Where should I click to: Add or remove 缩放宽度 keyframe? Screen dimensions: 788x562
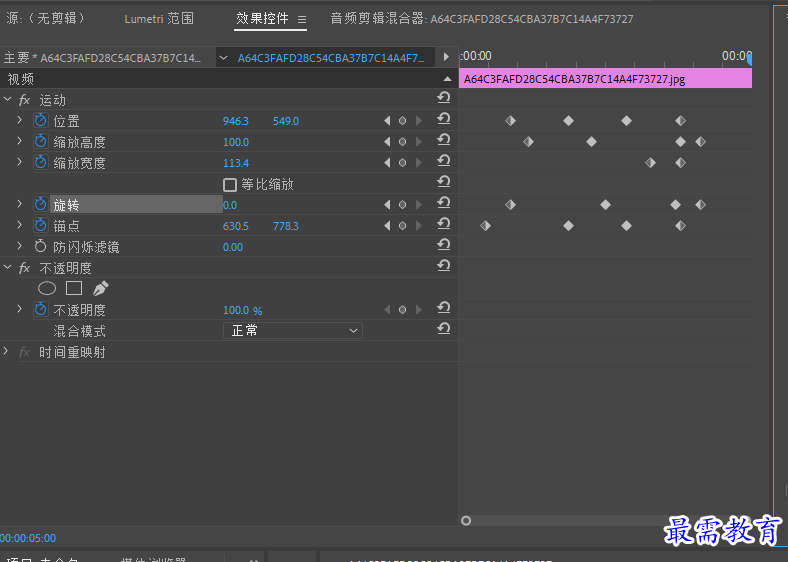(403, 163)
